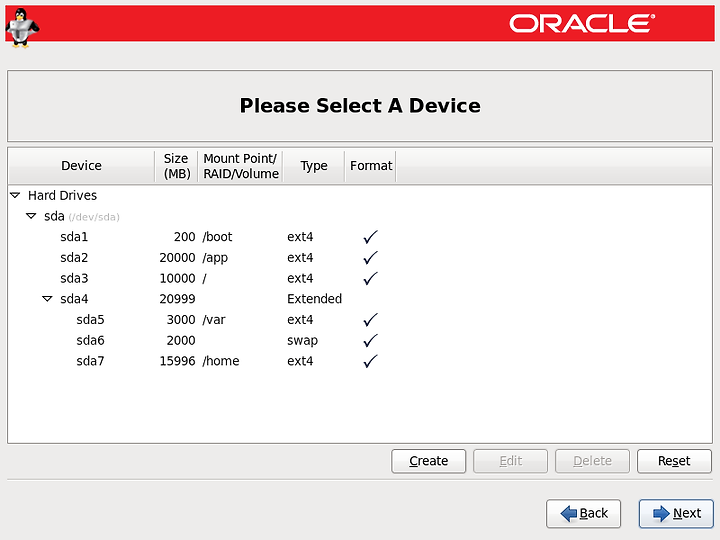The width and height of the screenshot is (720, 540).
Task: Toggle format checkmark for sda6 swap
Action: [x=370, y=340]
